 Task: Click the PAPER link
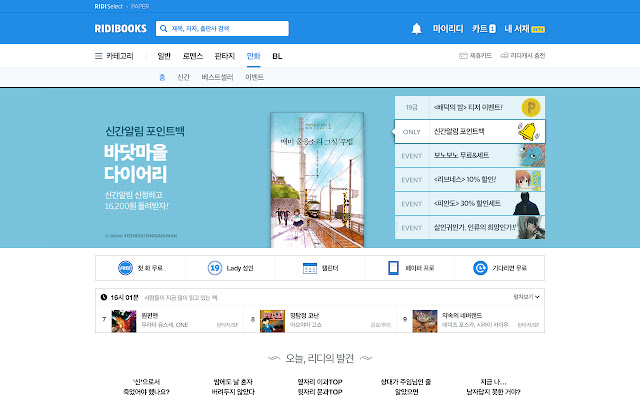[140, 6]
